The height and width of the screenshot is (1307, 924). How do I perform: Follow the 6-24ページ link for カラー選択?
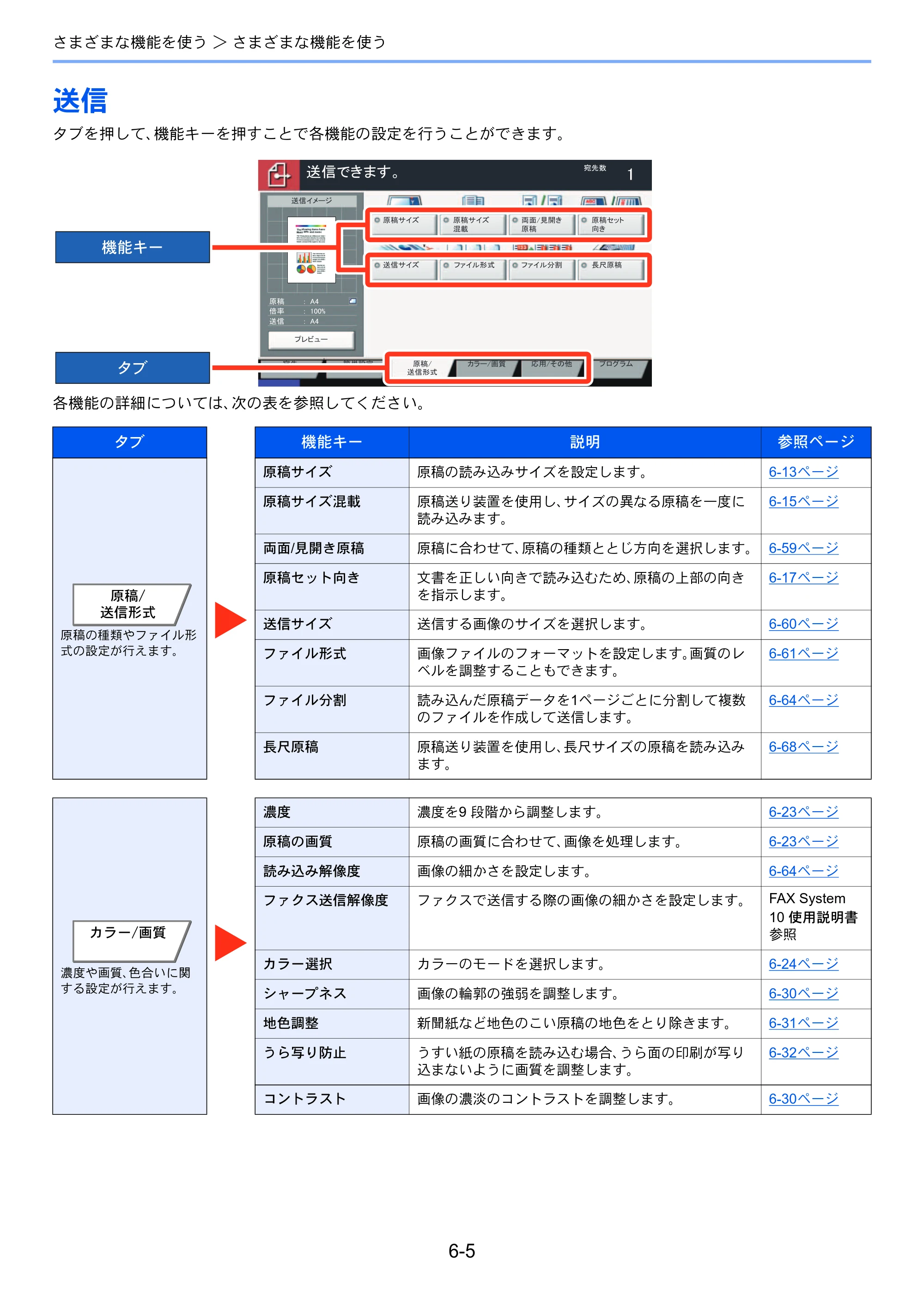tap(803, 964)
